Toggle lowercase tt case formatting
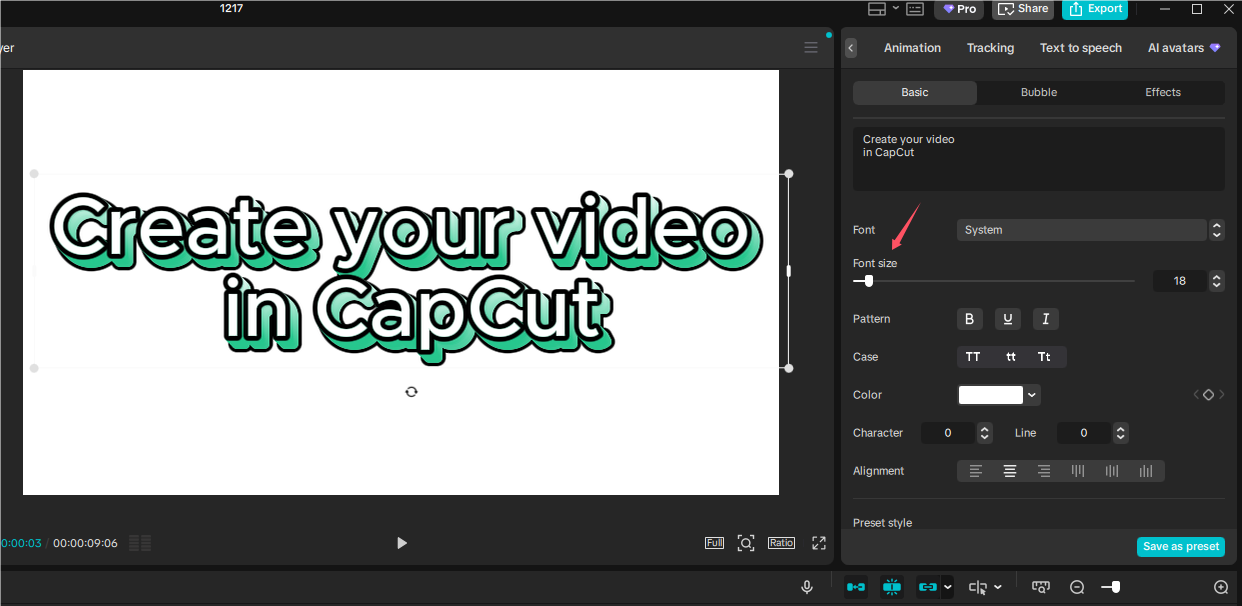This screenshot has height=606, width=1242. coord(1009,356)
